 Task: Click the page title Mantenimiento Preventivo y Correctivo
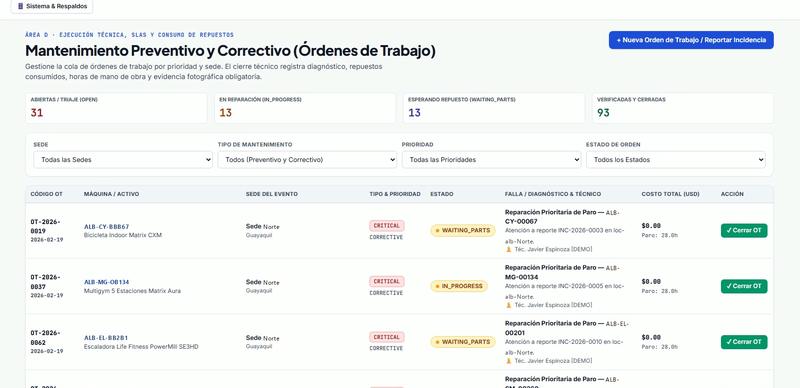pyautogui.click(x=230, y=51)
